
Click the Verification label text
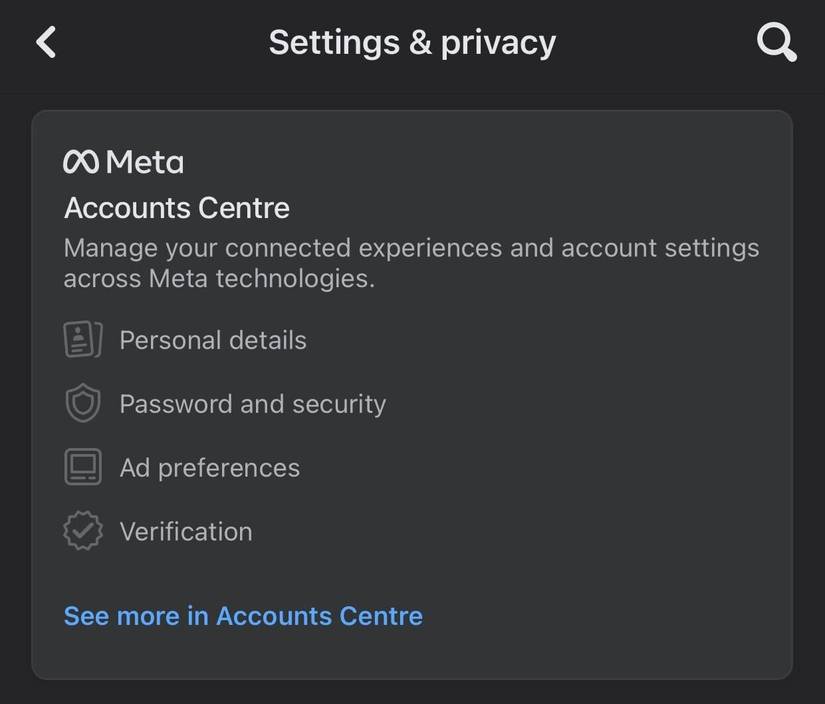[186, 531]
